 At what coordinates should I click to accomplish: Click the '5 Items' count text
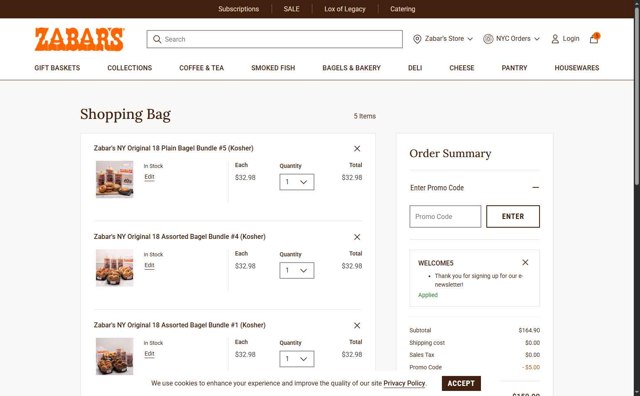[x=365, y=116]
